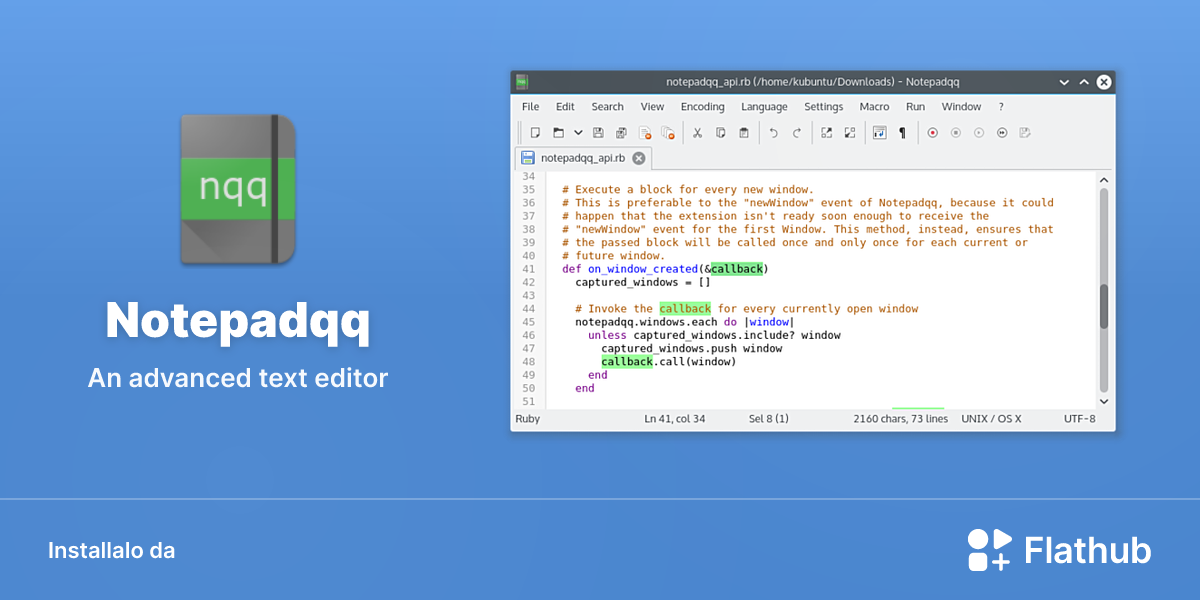This screenshot has height=600, width=1200.
Task: Open the Run menu
Action: click(x=915, y=107)
